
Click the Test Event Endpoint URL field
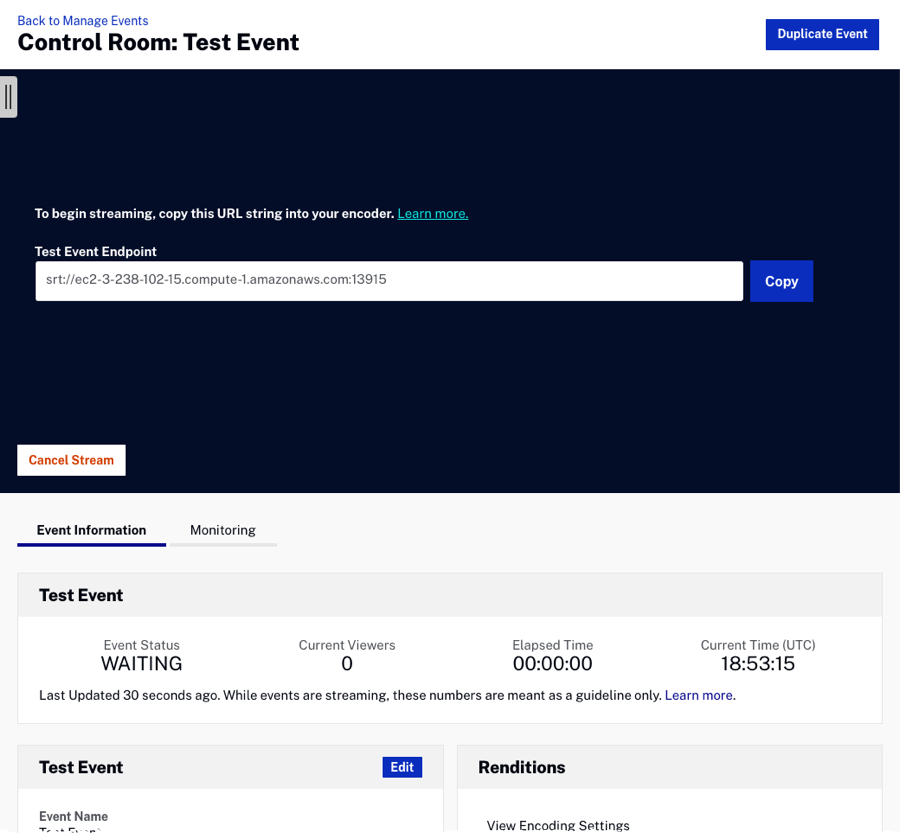coord(388,281)
